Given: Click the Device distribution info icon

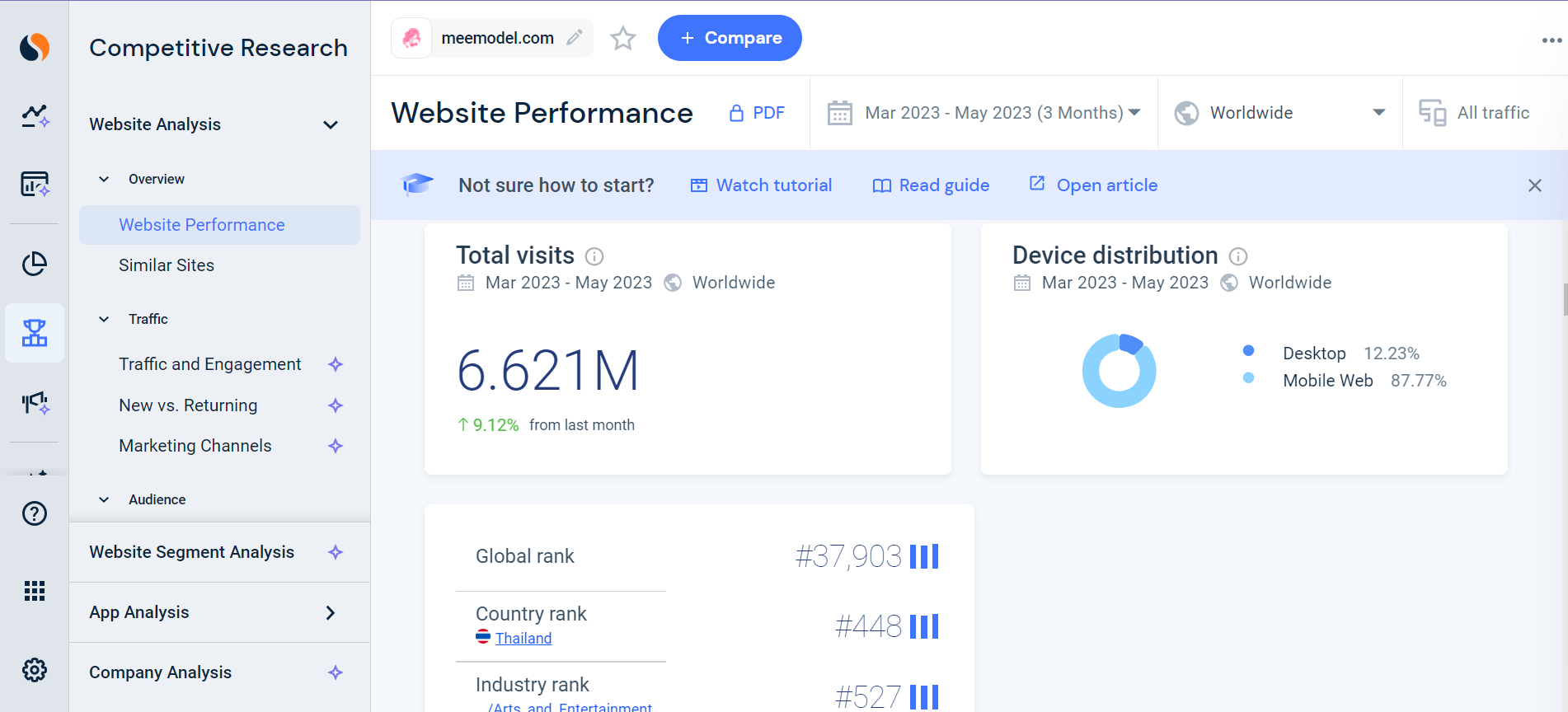Looking at the screenshot, I should [1238, 256].
